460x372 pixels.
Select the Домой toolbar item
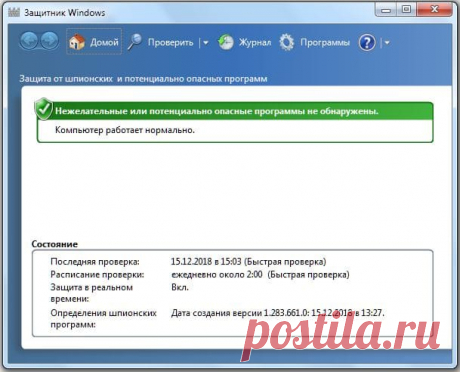(94, 42)
